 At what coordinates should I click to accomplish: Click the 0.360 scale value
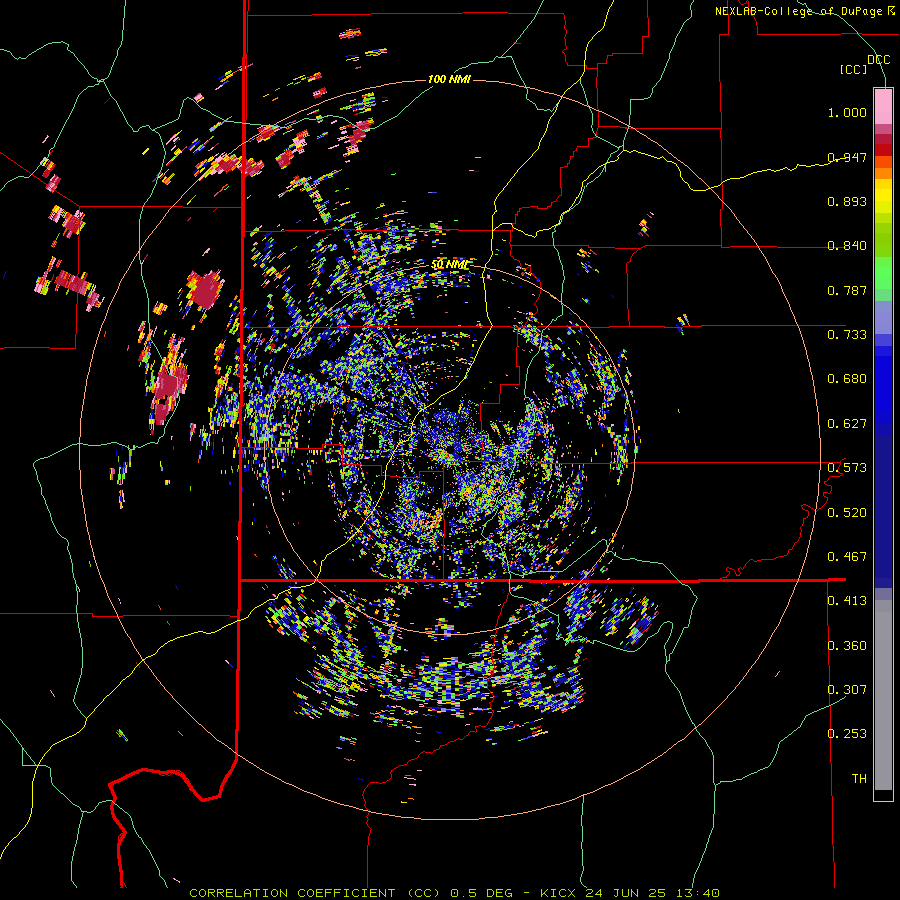click(847, 646)
